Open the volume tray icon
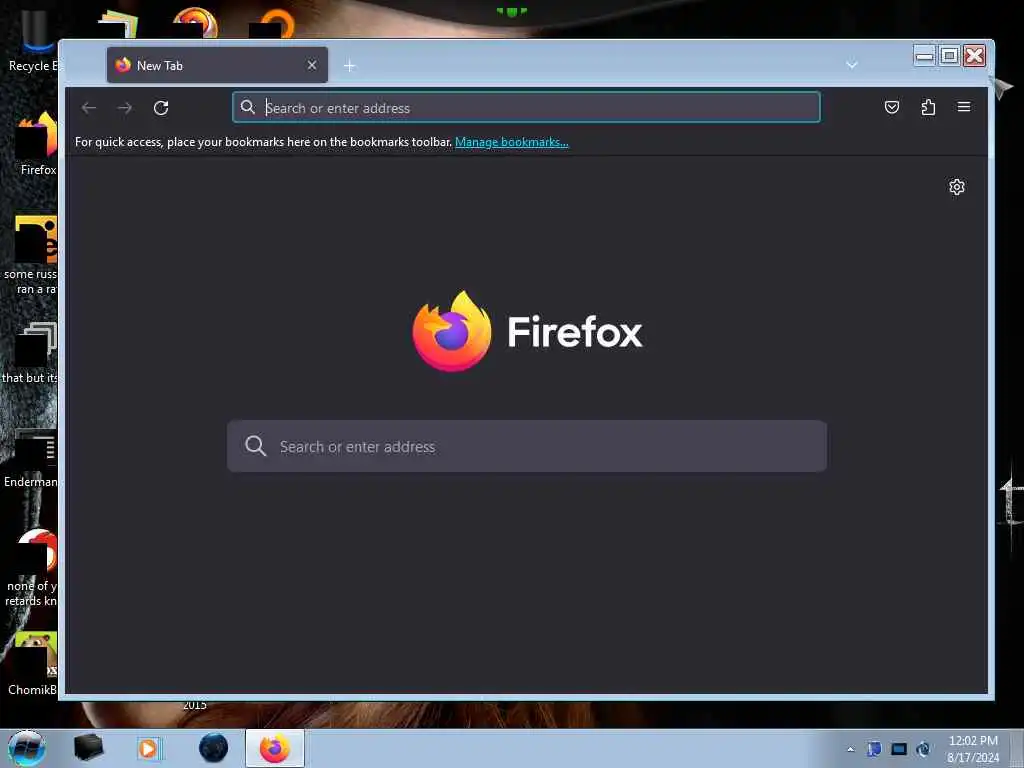The height and width of the screenshot is (768, 1024). 923,749
